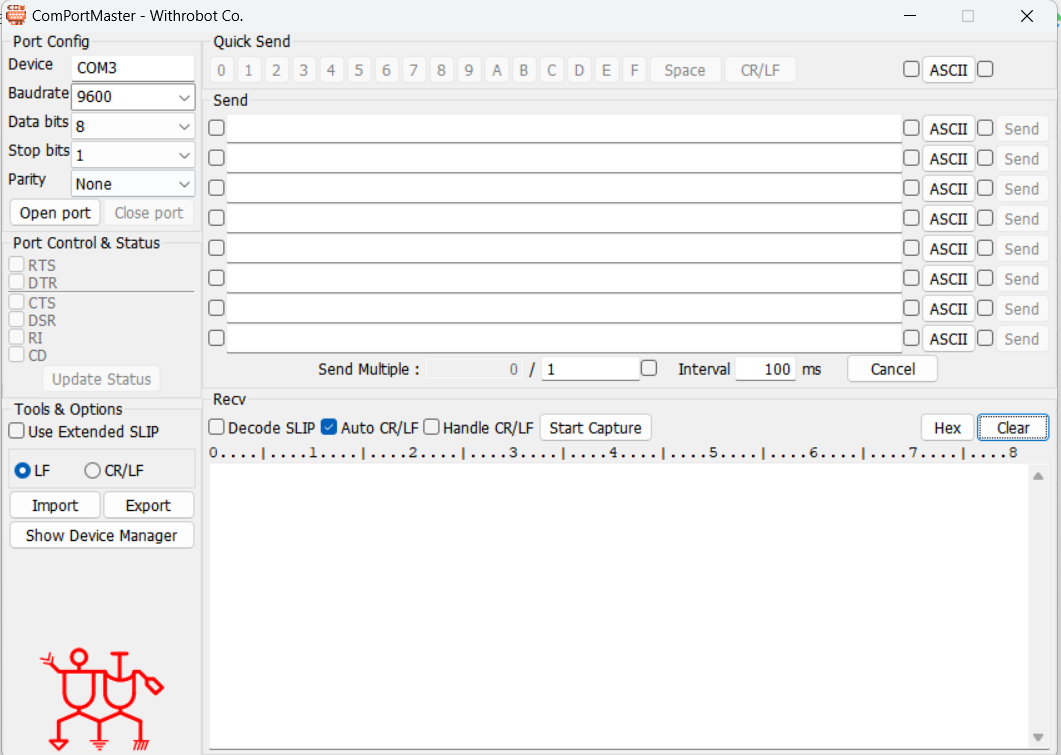Toggle the RTS checkbox
Viewport: 1061px width, 755px height.
[x=17, y=265]
